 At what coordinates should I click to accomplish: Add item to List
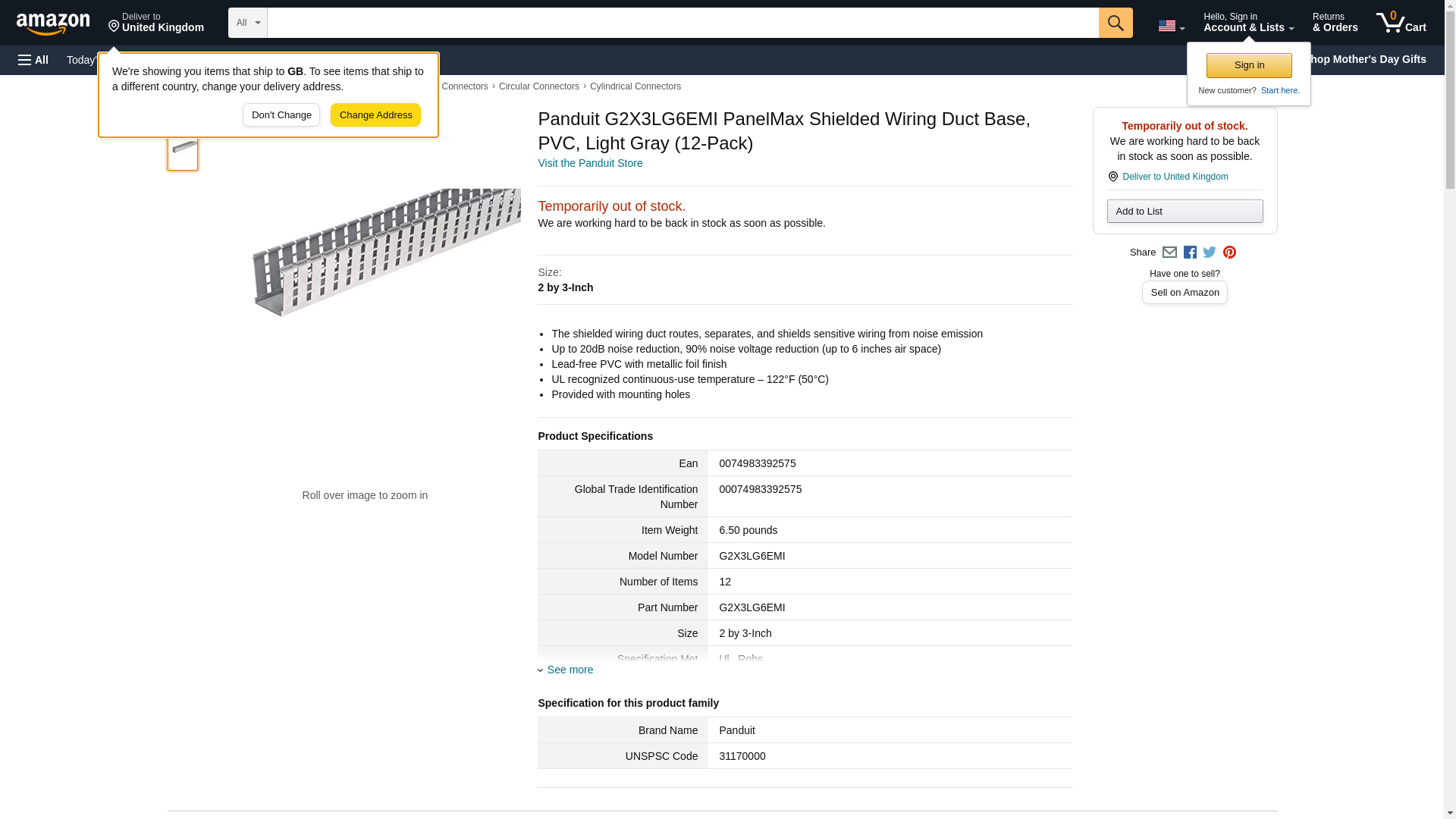coord(1184,212)
